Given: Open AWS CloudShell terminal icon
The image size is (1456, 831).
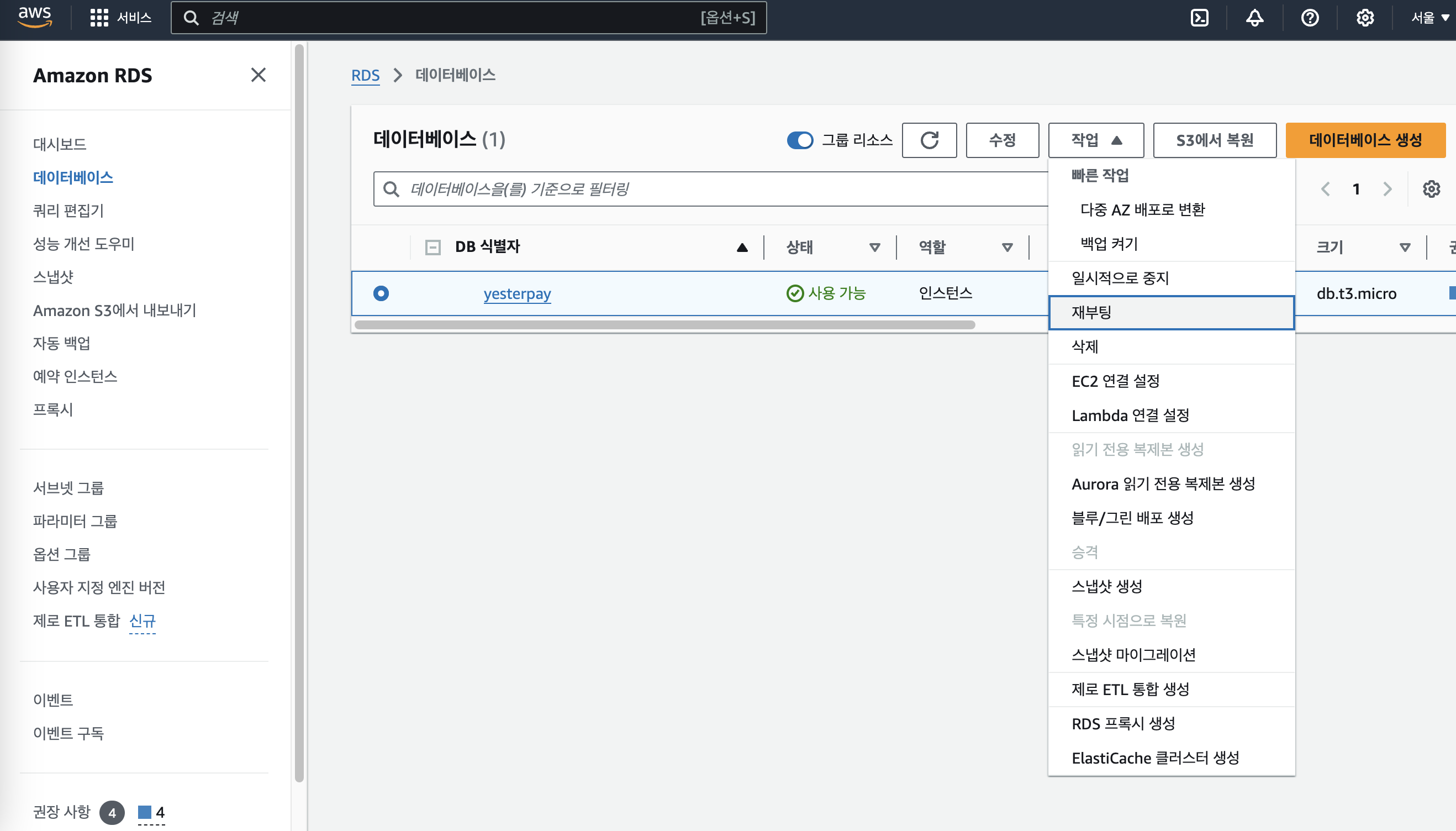Looking at the screenshot, I should coord(1199,18).
